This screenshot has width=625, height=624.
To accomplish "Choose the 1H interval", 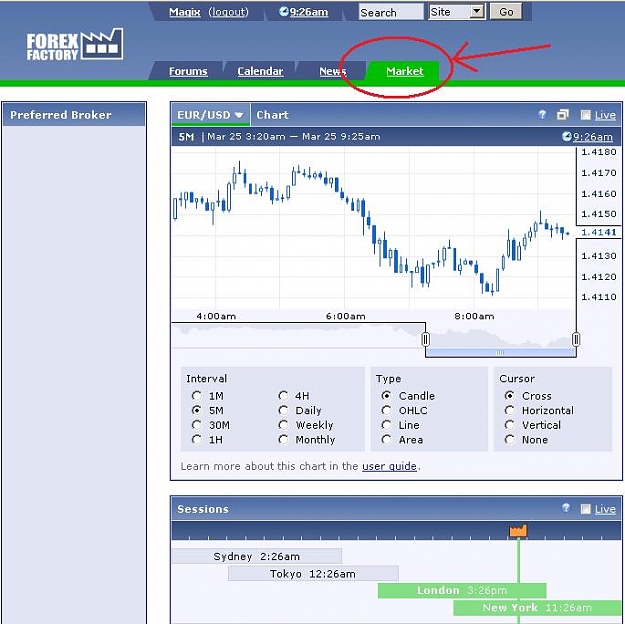I will tap(196, 439).
